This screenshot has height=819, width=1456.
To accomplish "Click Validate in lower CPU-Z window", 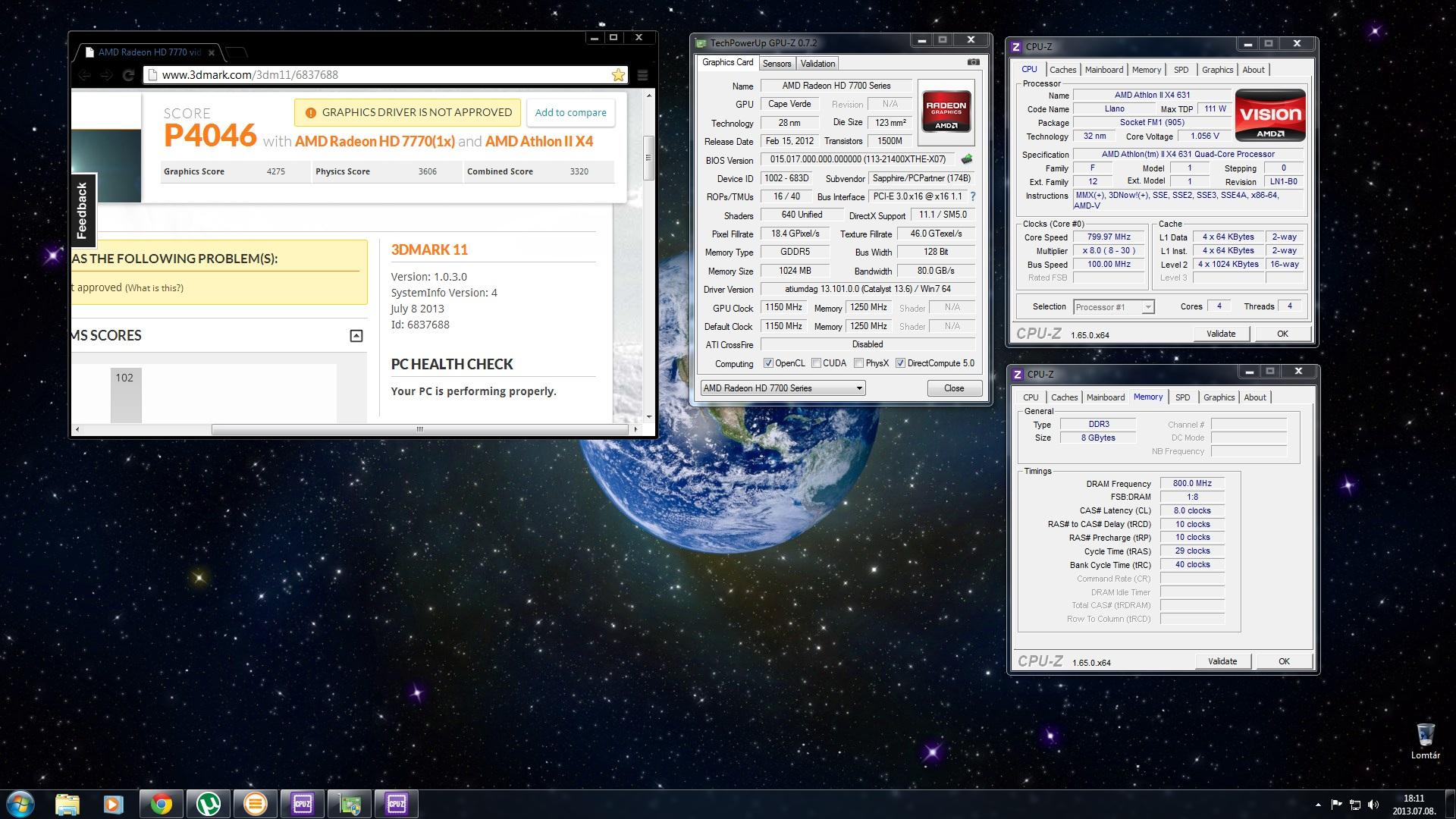I will [x=1222, y=661].
